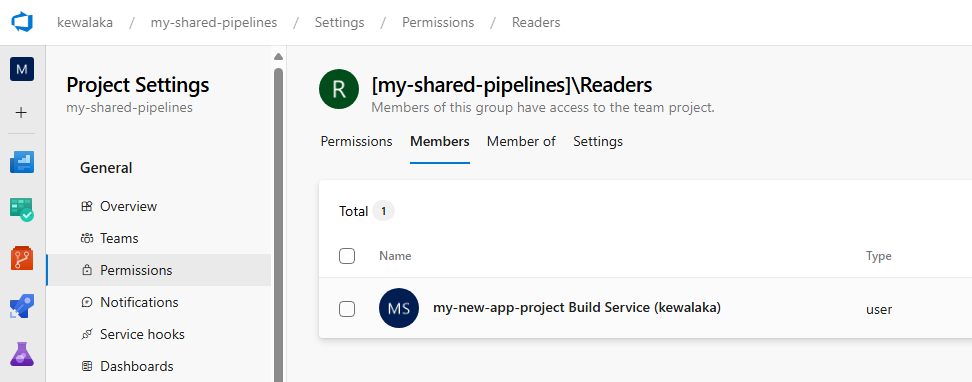This screenshot has height=382, width=972.
Task: Click the sidebar scrollbar up arrow
Action: point(278,56)
